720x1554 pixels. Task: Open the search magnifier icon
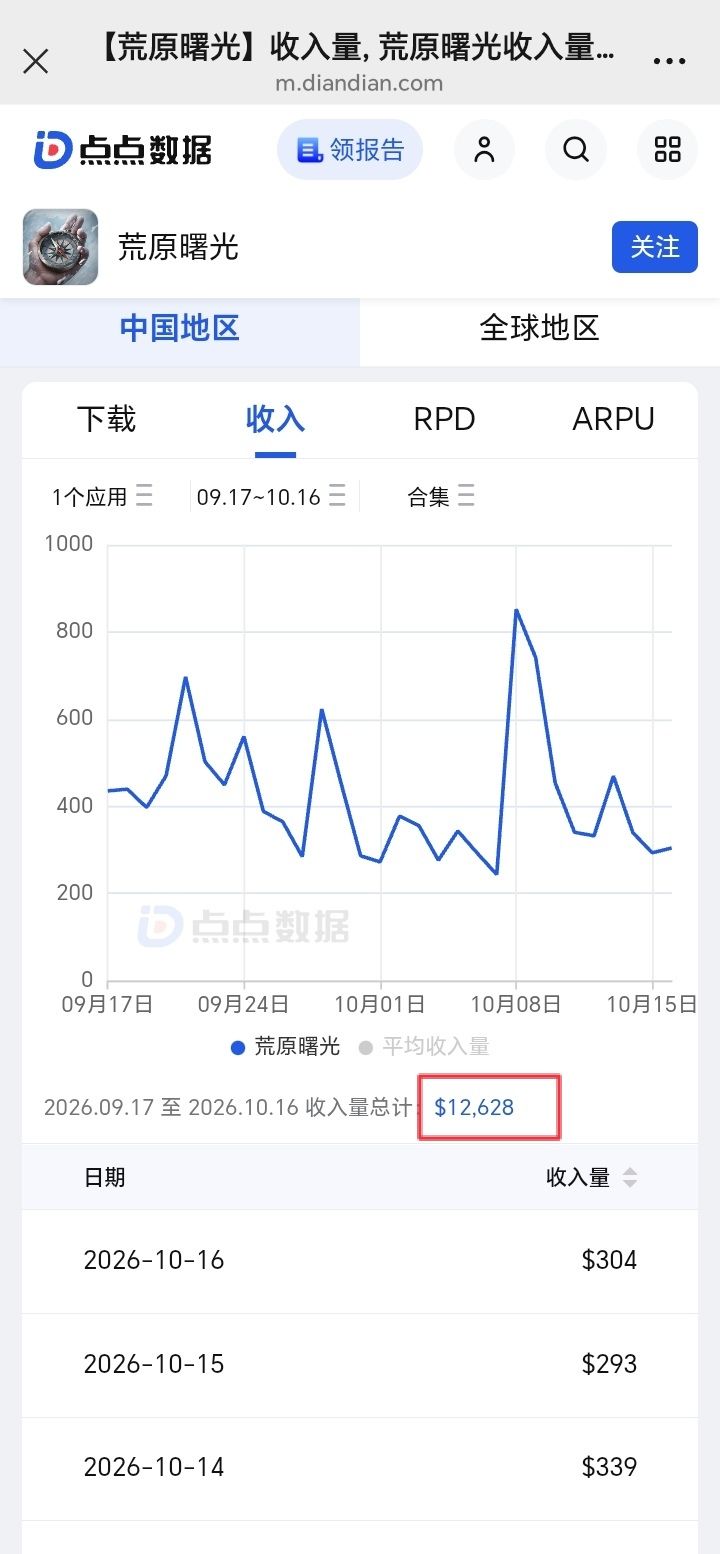(x=576, y=150)
